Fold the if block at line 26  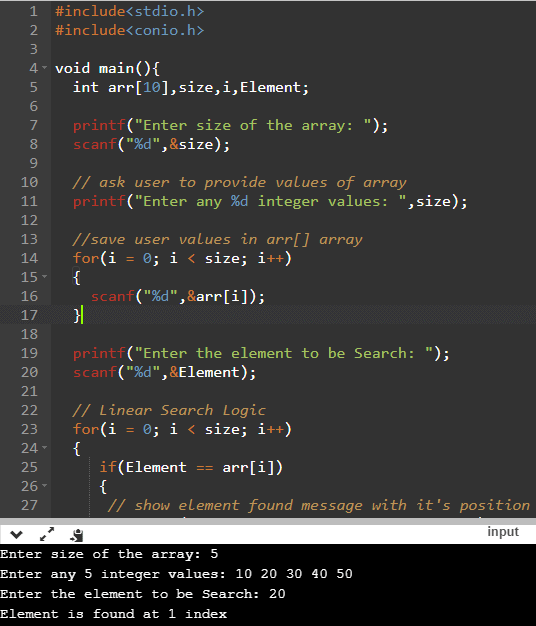(44, 485)
